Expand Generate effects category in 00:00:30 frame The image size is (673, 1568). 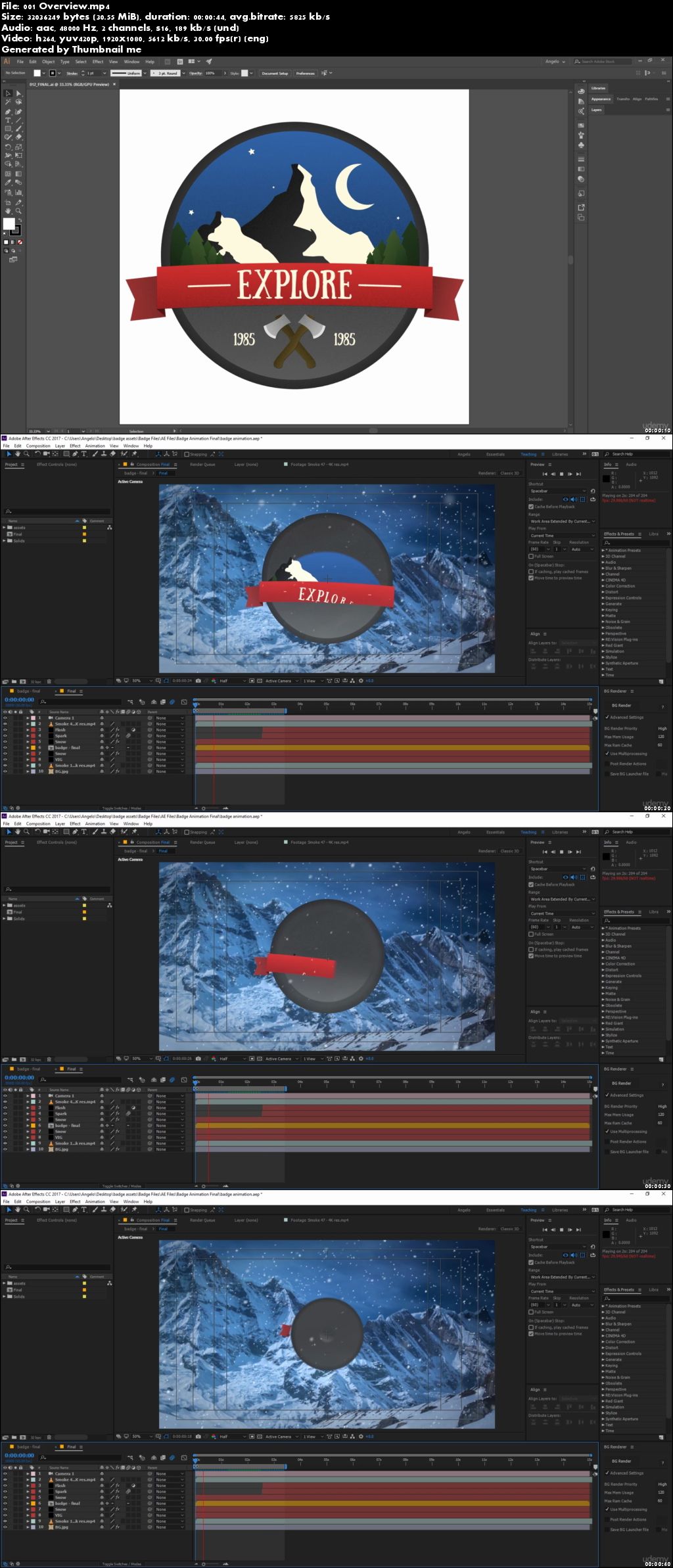(603, 982)
